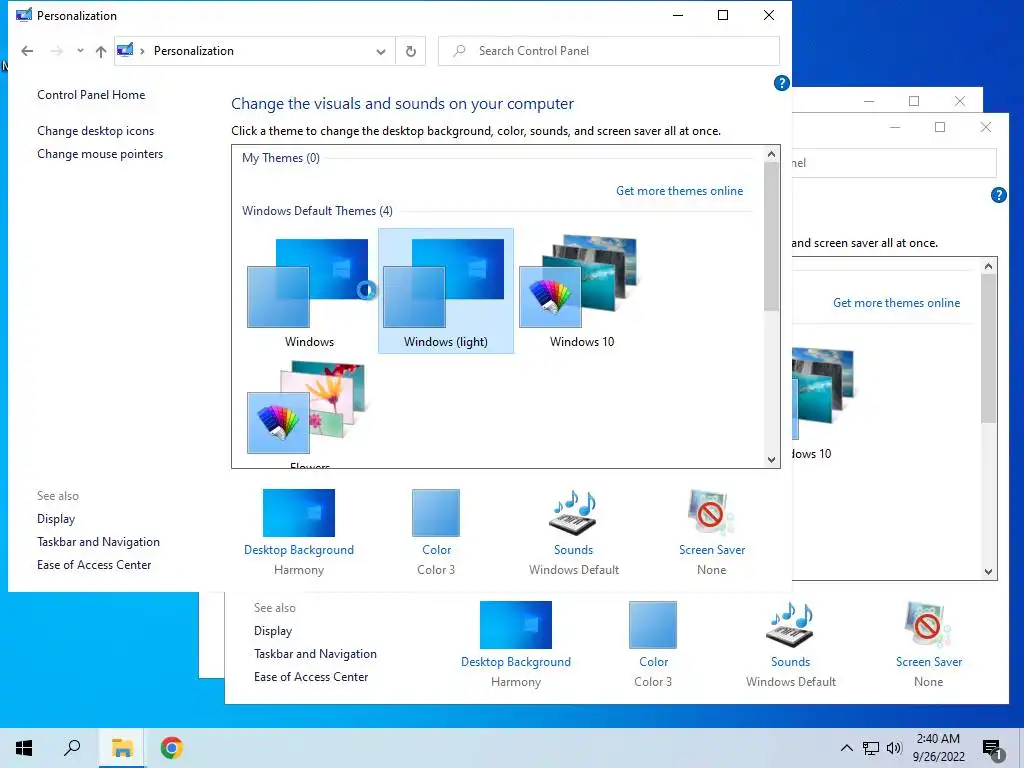Image resolution: width=1024 pixels, height=768 pixels.
Task: Click Personalization in the address bar
Action: pos(193,51)
